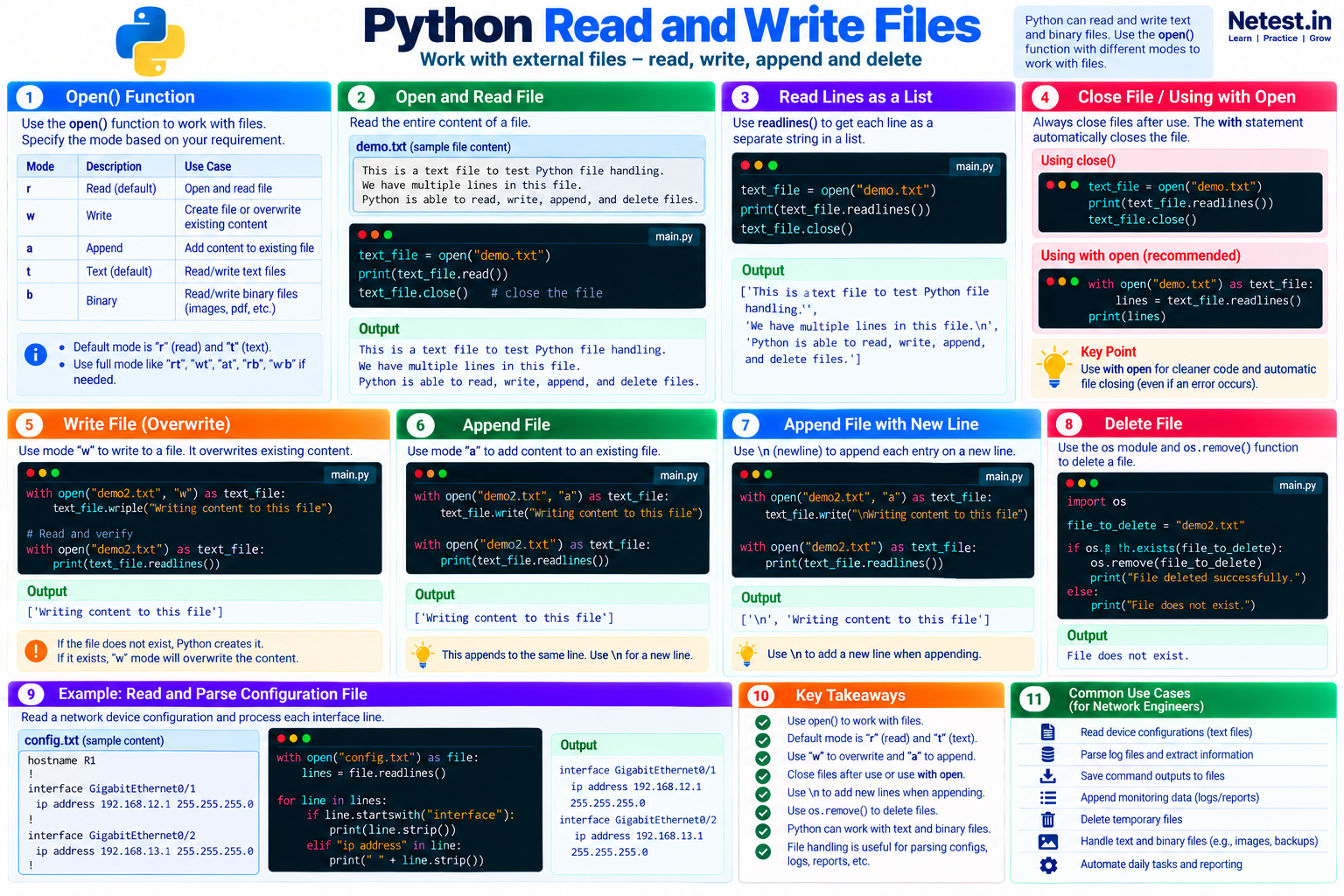Click the 'config.txt (sample content)' label
This screenshot has width=1344, height=896.
pos(94,740)
